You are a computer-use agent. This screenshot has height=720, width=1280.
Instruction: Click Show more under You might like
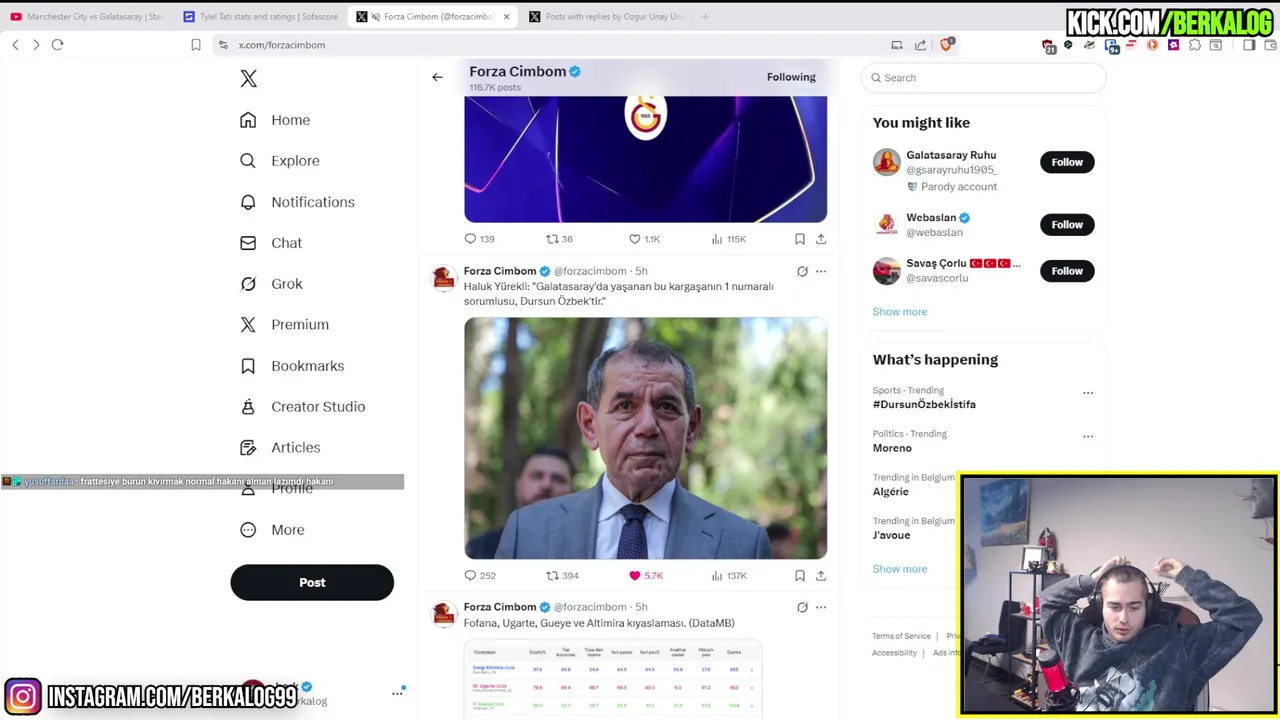[x=900, y=312]
